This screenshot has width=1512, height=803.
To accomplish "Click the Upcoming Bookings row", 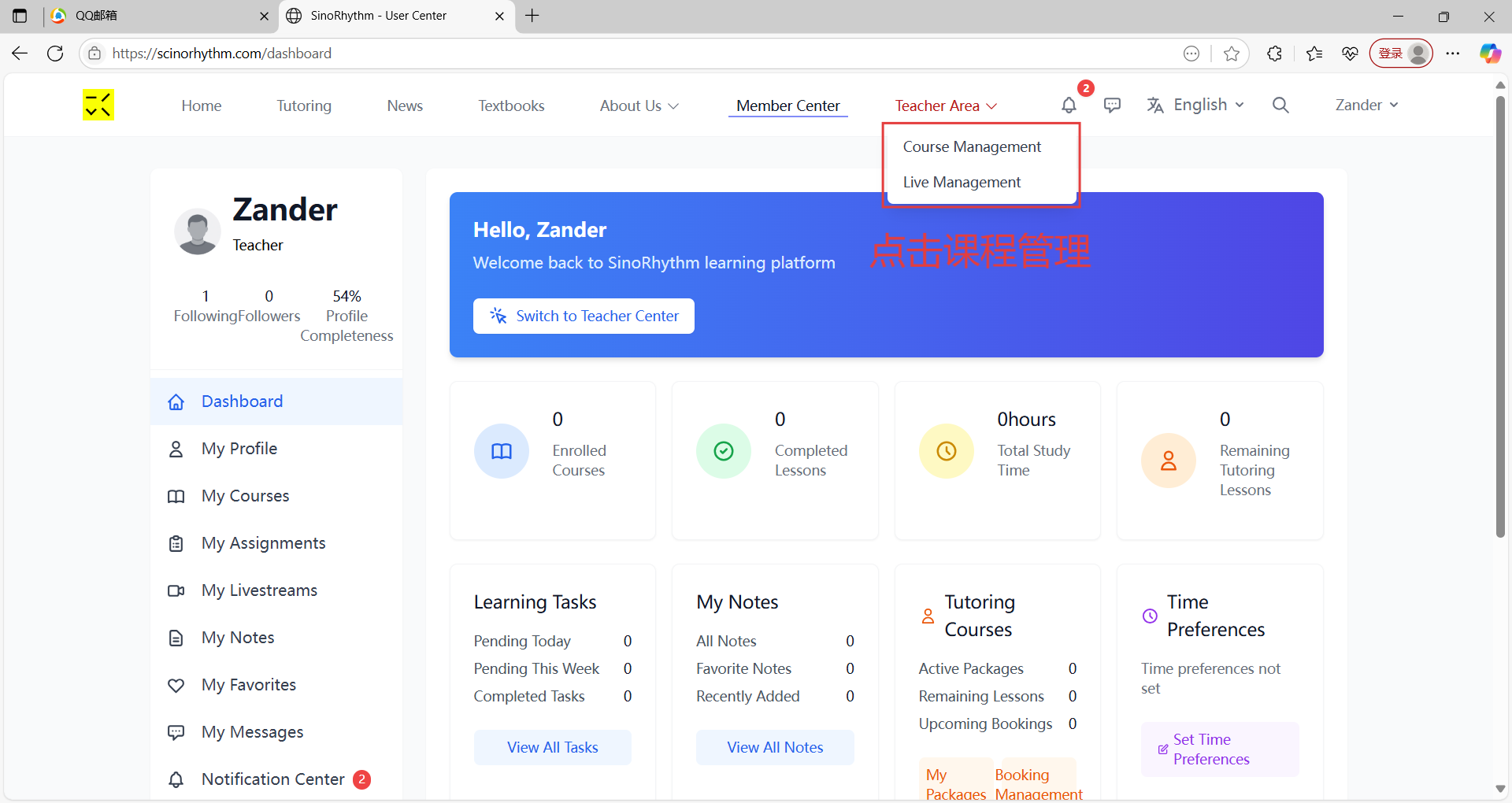I will [998, 723].
